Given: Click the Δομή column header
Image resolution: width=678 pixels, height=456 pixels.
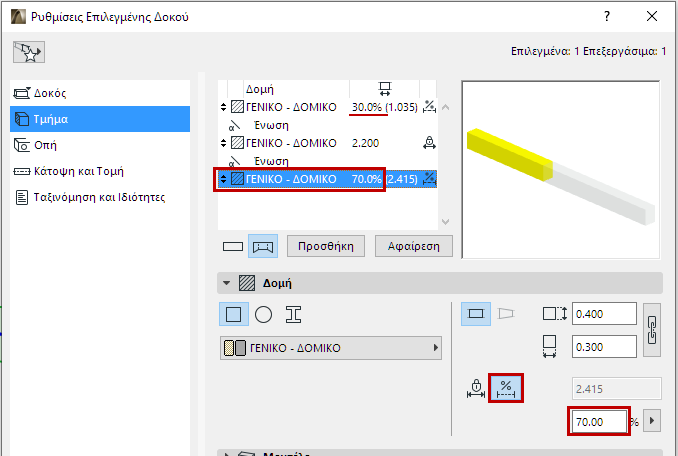Looking at the screenshot, I should coord(259,89).
